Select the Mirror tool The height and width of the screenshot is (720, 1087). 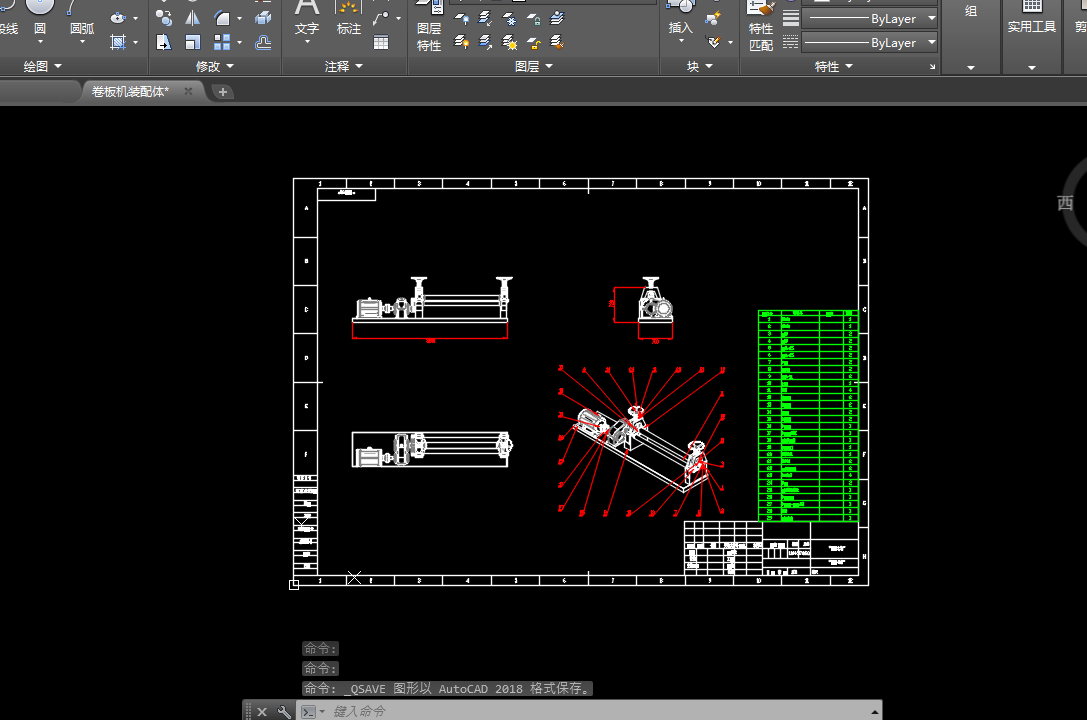click(x=193, y=18)
